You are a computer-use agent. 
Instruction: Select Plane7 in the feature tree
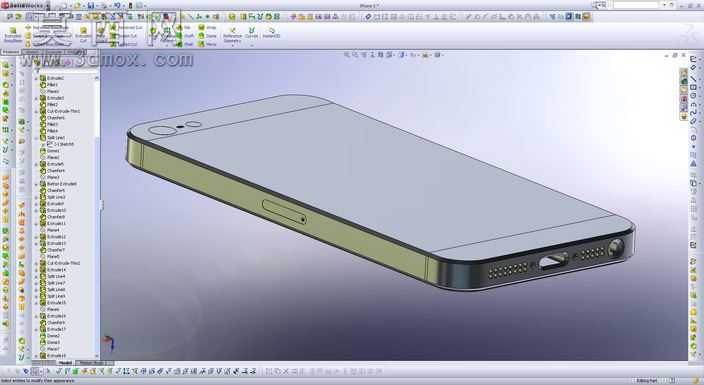[50, 349]
